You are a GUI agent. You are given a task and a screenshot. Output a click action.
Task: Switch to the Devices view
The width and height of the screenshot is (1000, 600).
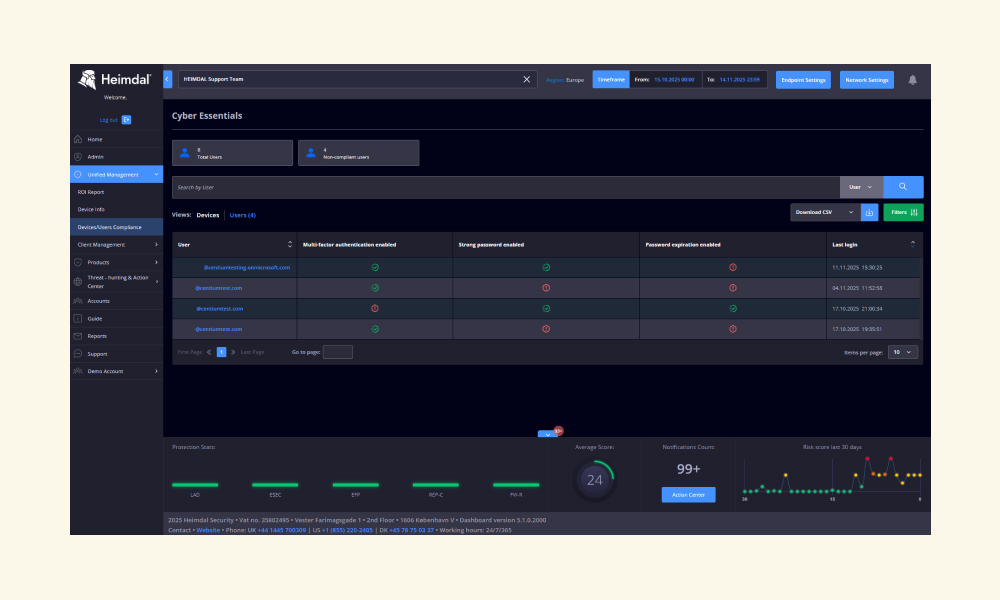point(208,215)
